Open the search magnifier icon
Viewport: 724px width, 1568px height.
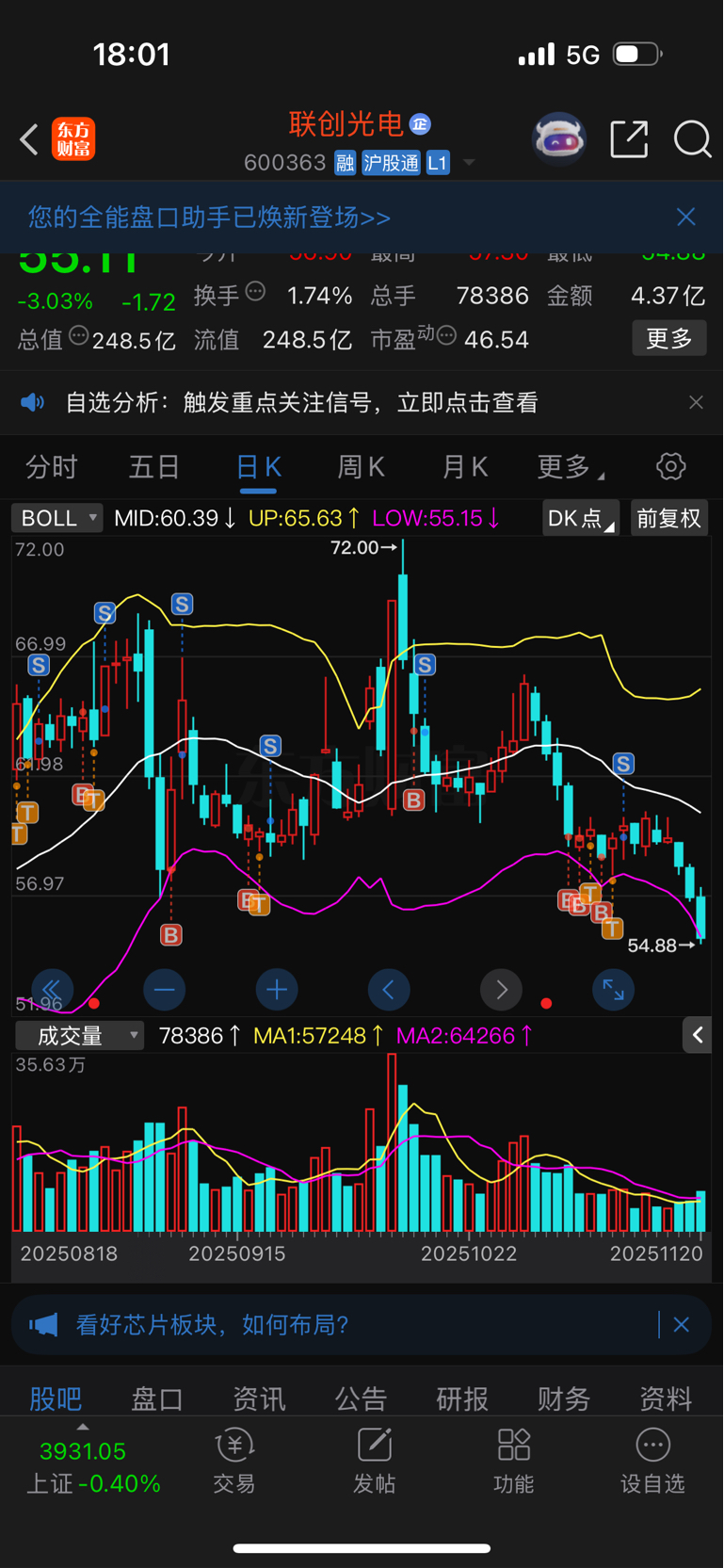[693, 139]
